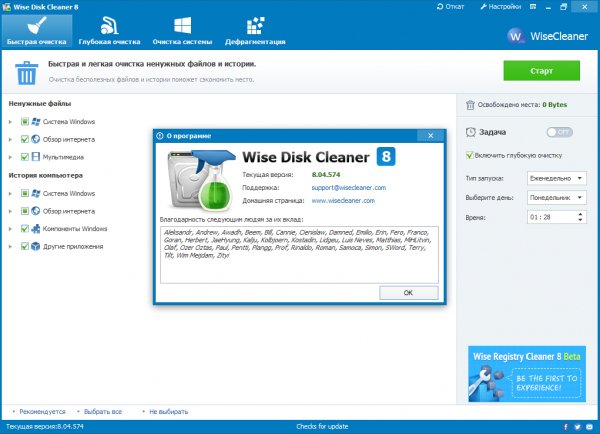
Task: Click the Компоненты Windows puzzle icon
Action: [36, 229]
